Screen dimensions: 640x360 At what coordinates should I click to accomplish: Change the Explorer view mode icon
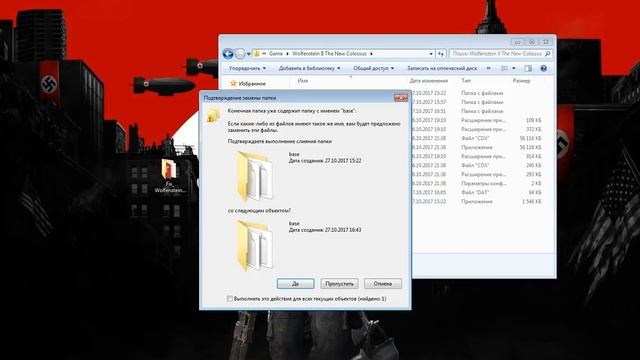click(504, 68)
